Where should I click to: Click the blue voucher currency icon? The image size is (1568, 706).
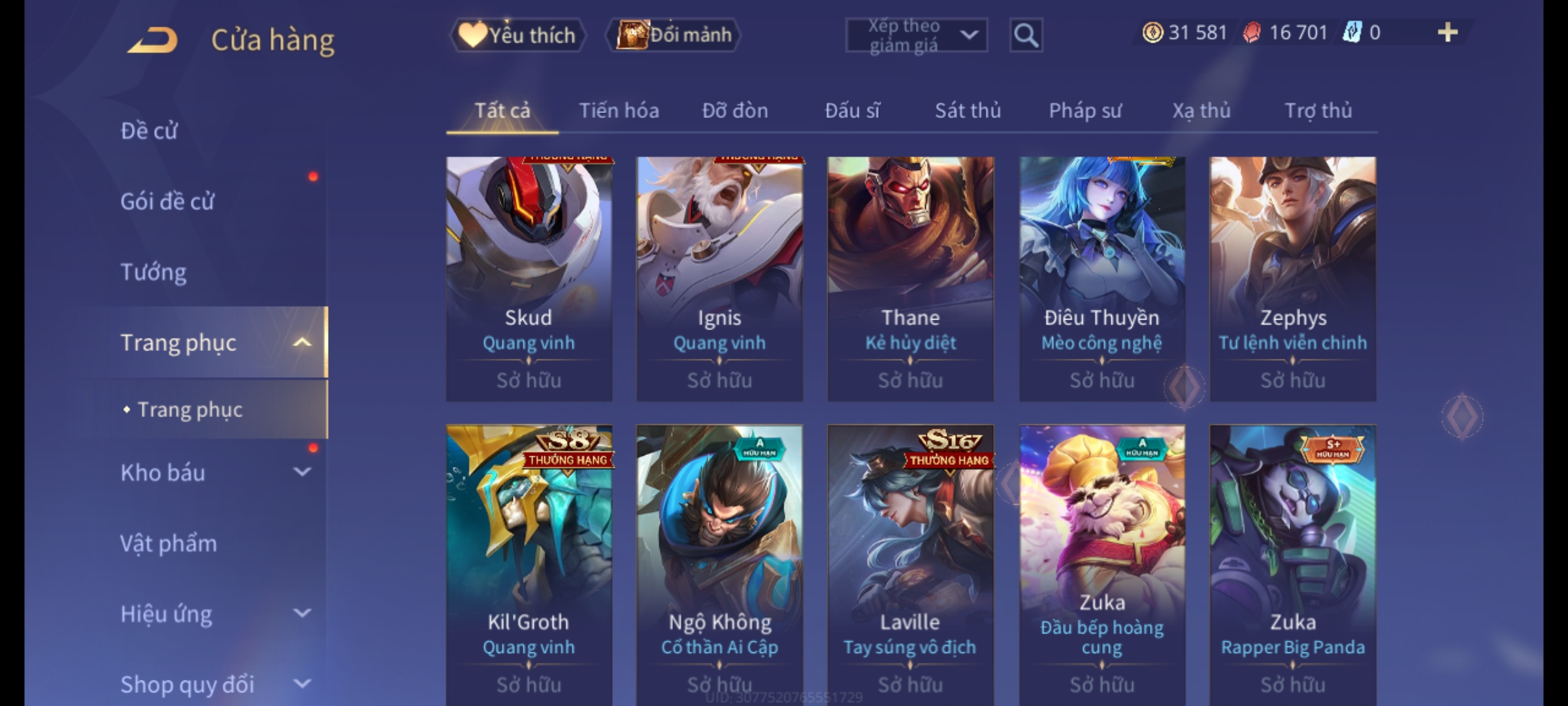click(1352, 33)
